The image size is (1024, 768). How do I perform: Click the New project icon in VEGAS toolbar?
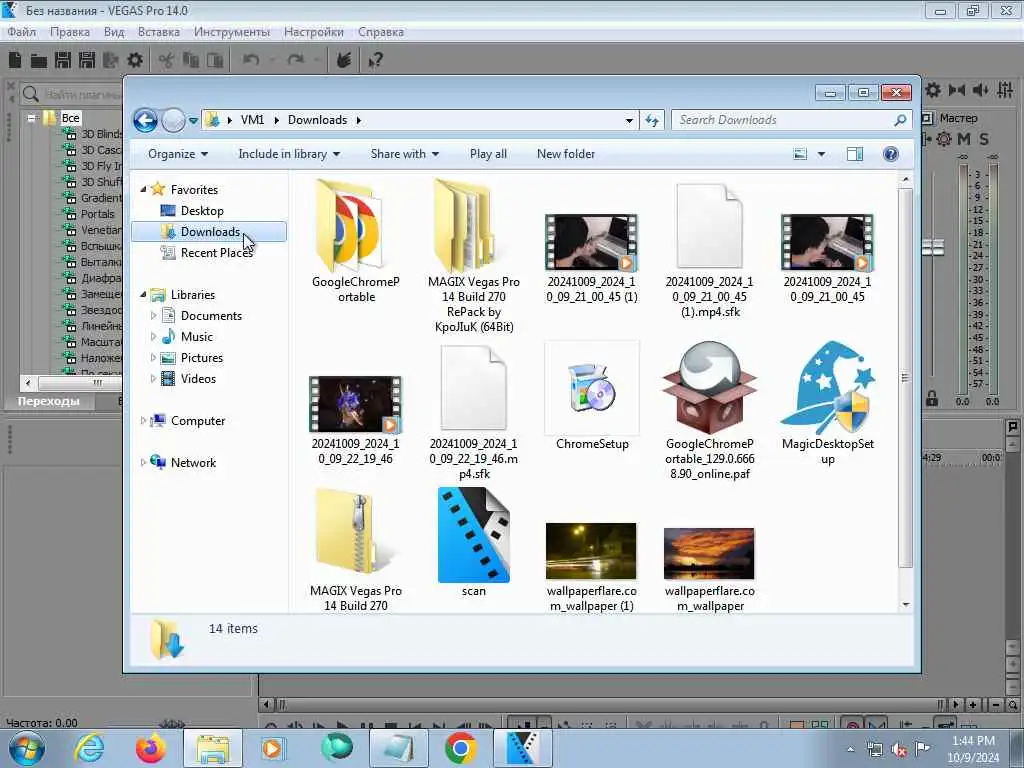[x=15, y=61]
